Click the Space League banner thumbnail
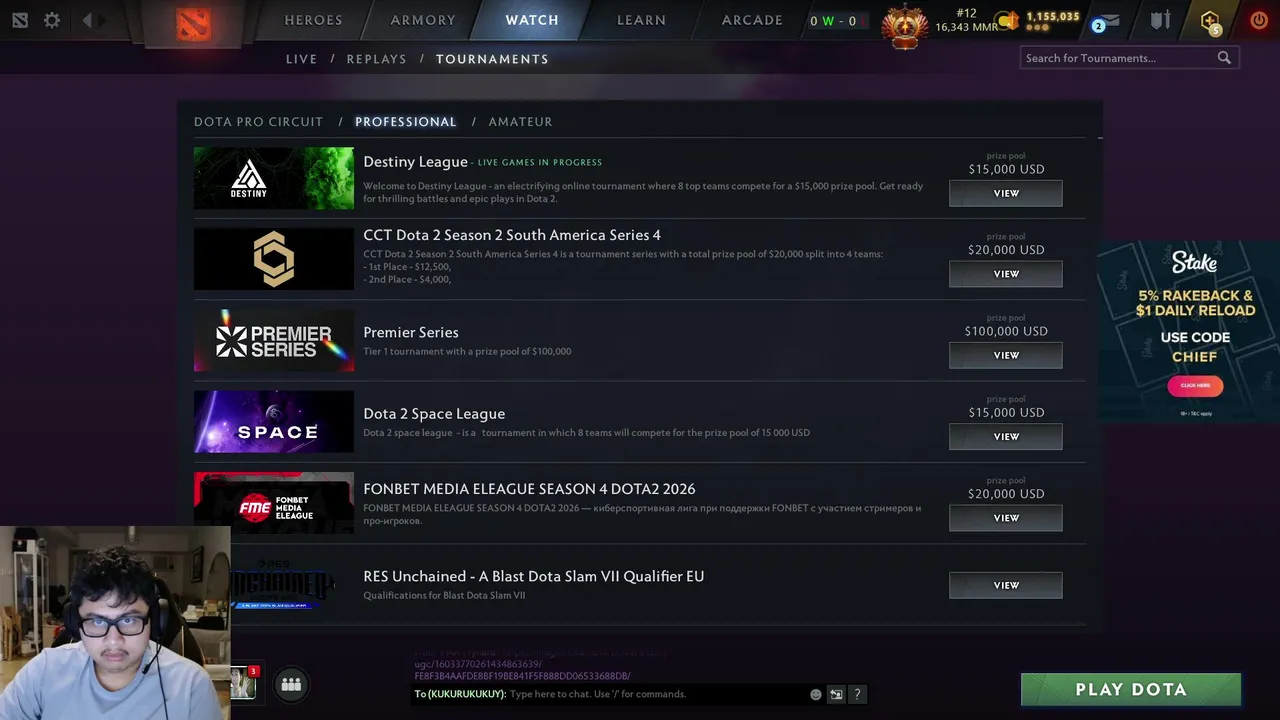 point(274,421)
